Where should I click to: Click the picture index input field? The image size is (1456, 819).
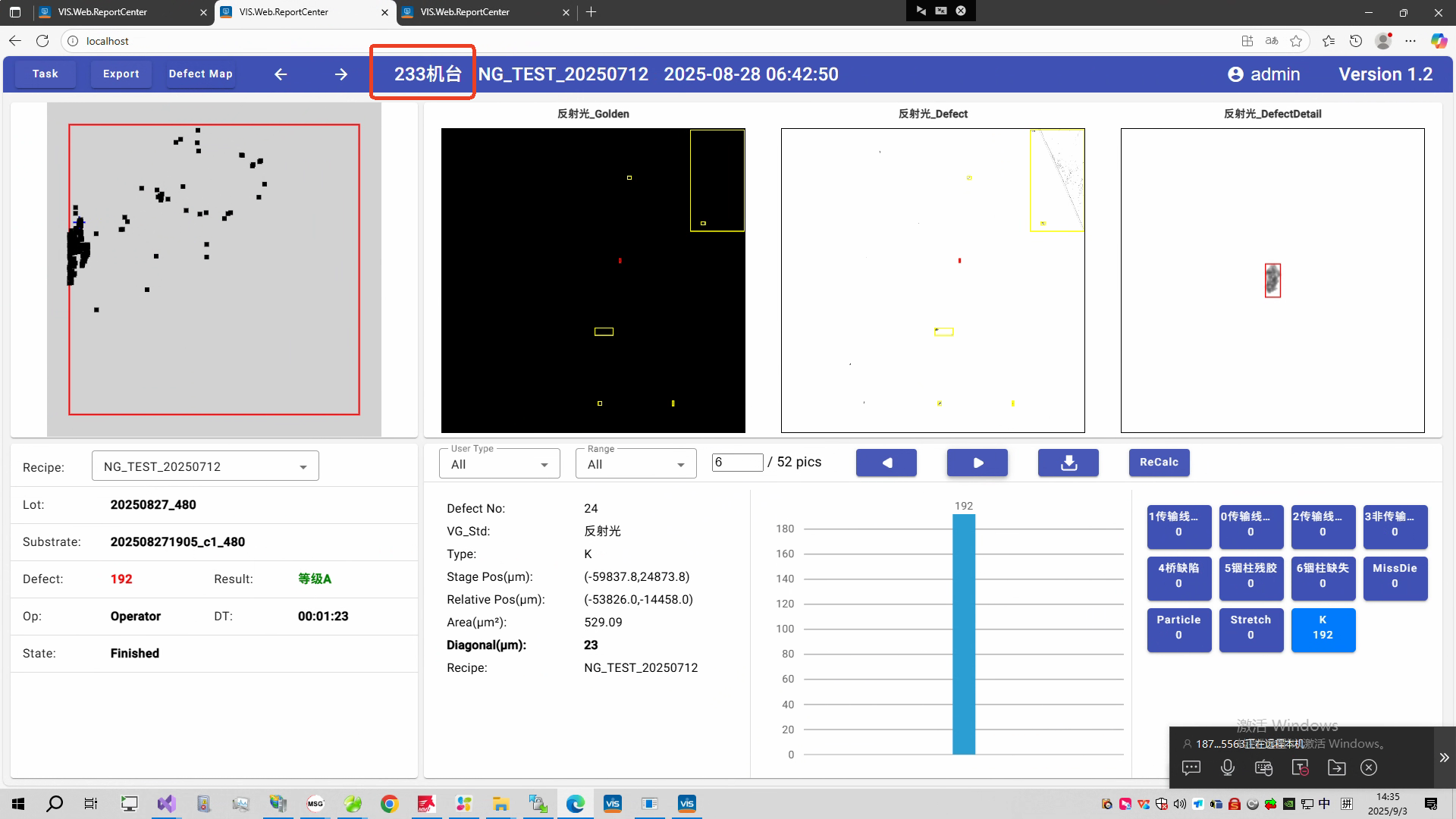click(737, 463)
